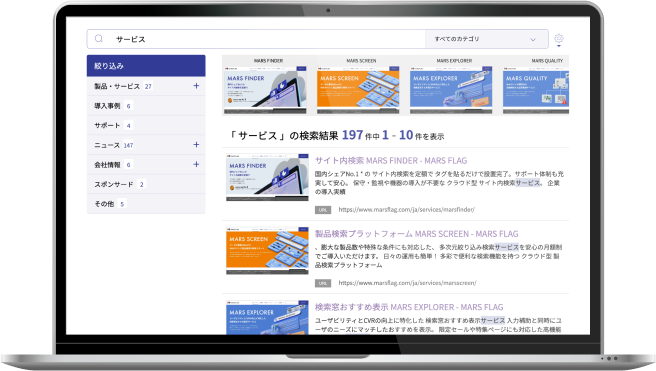This screenshot has height=371, width=656.
Task: Click into the サービス search field
Action: tap(268, 39)
